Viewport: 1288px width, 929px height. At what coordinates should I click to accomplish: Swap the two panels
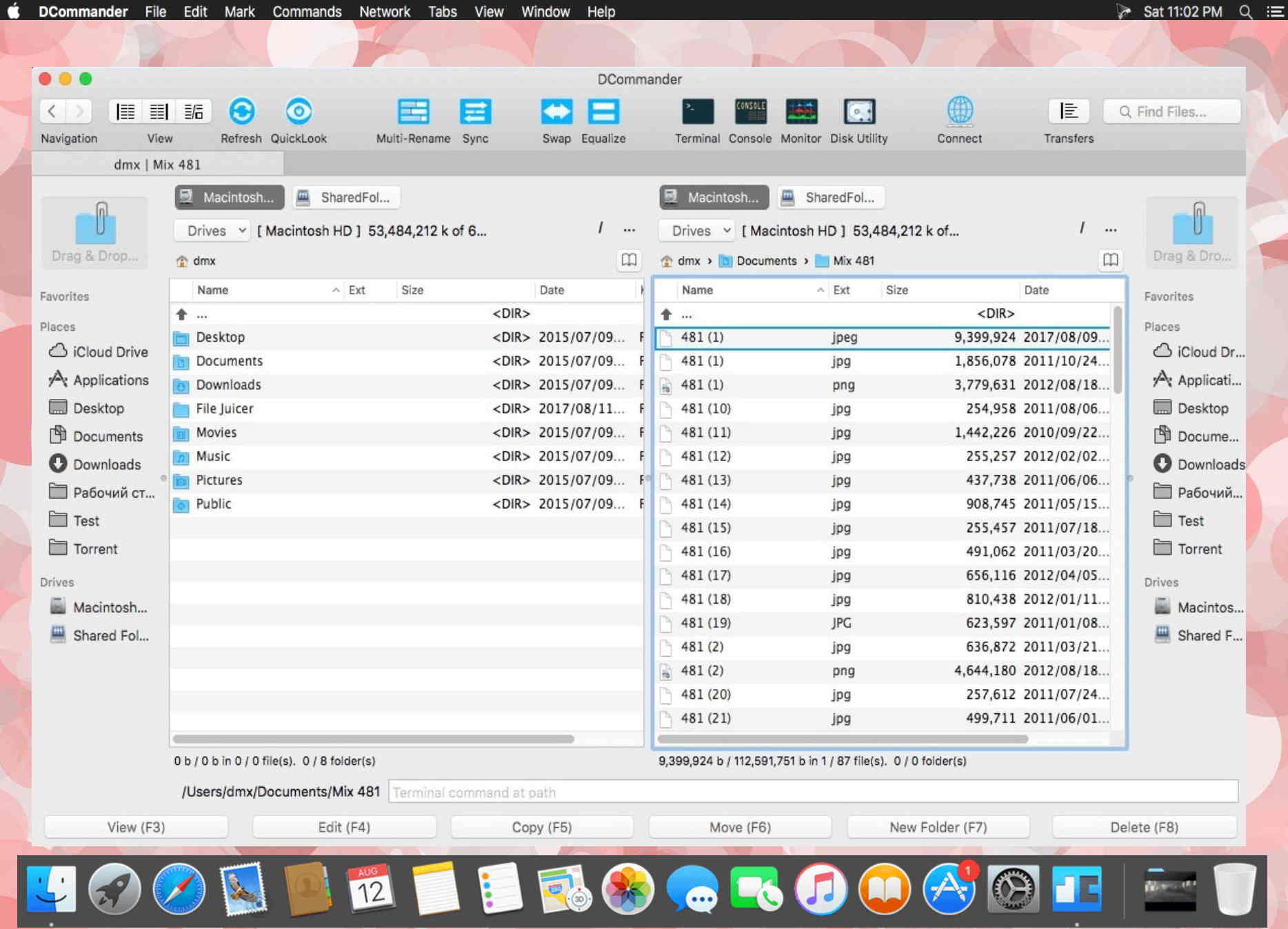556,112
